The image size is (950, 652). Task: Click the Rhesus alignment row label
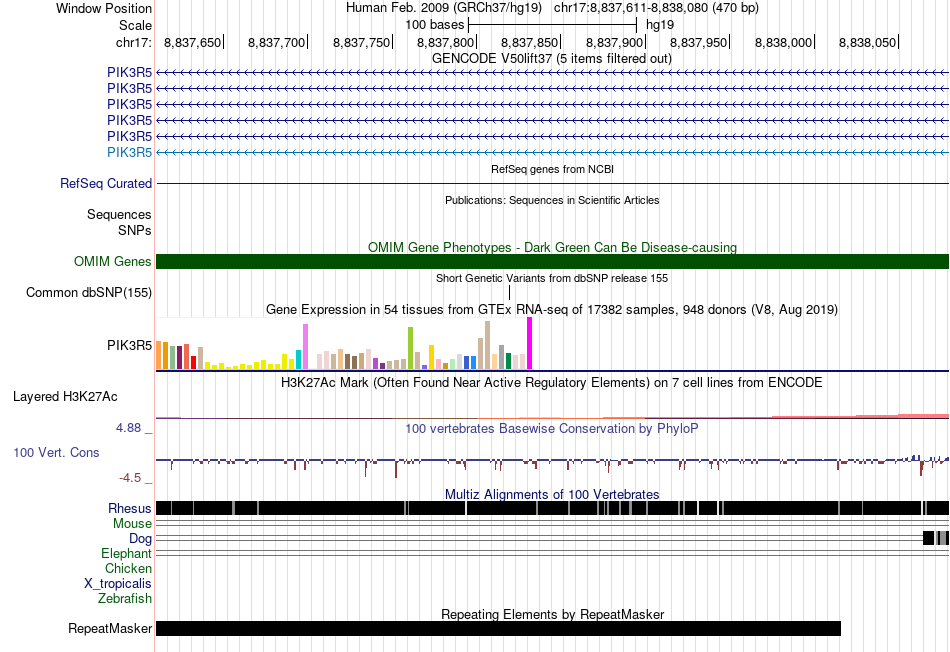point(130,508)
